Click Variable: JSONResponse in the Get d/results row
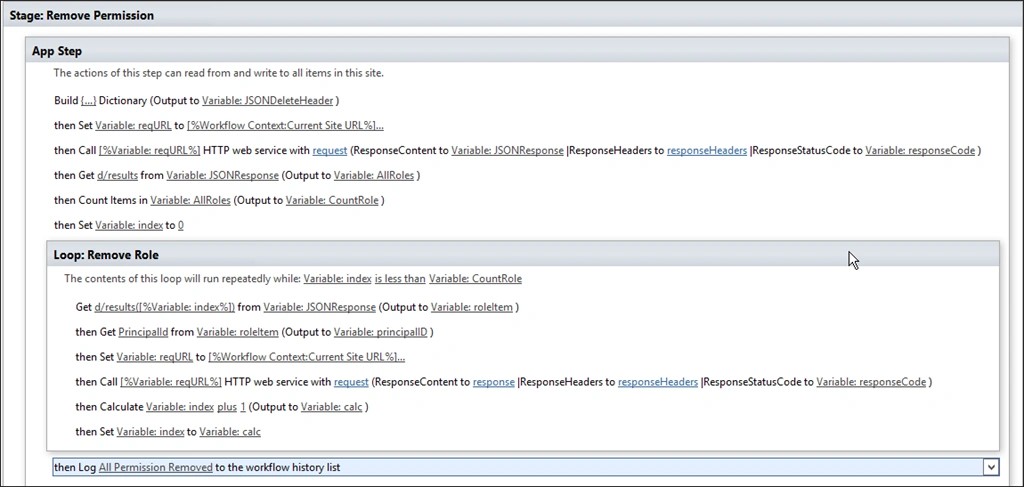The width and height of the screenshot is (1024, 487). pos(223,175)
